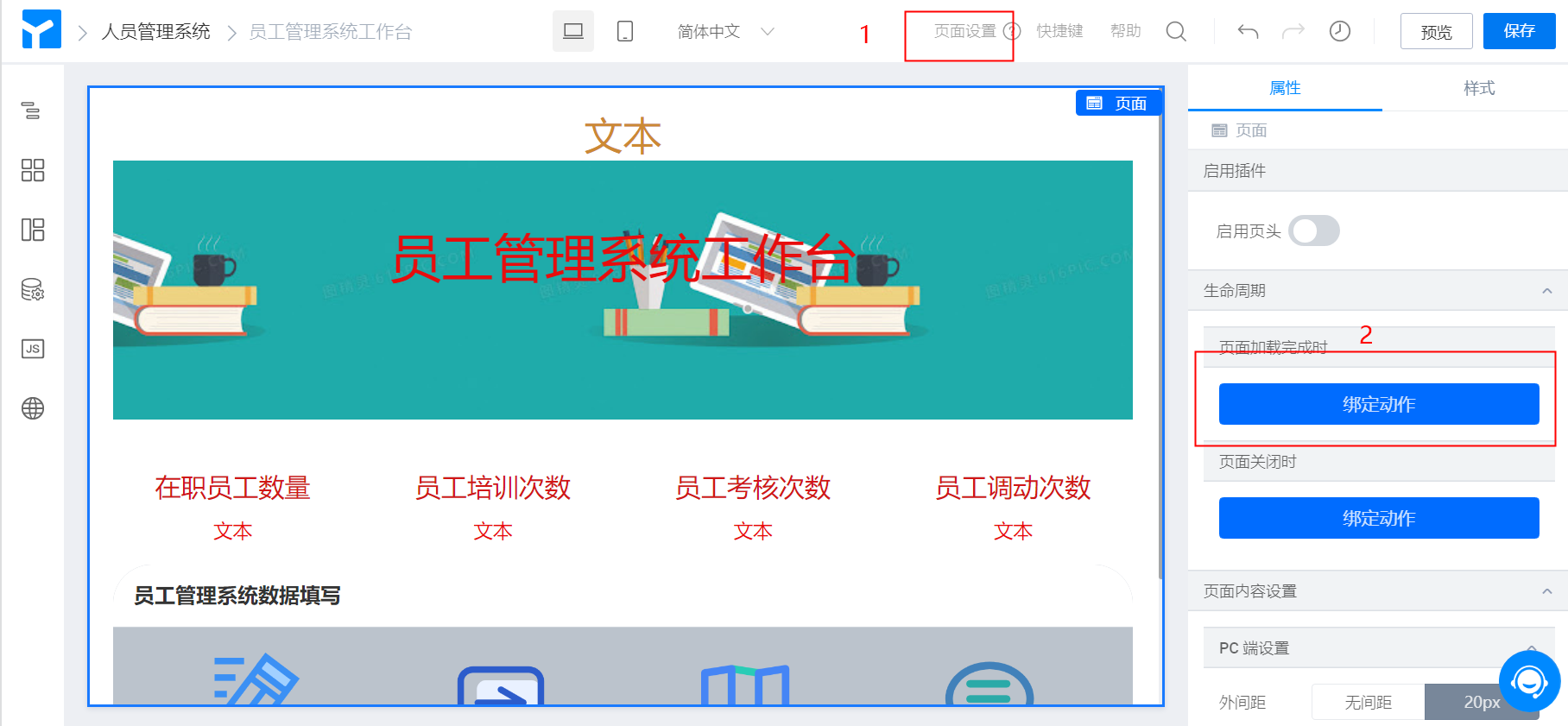Redo the last undone edit
1568x726 pixels.
pos(1293,31)
